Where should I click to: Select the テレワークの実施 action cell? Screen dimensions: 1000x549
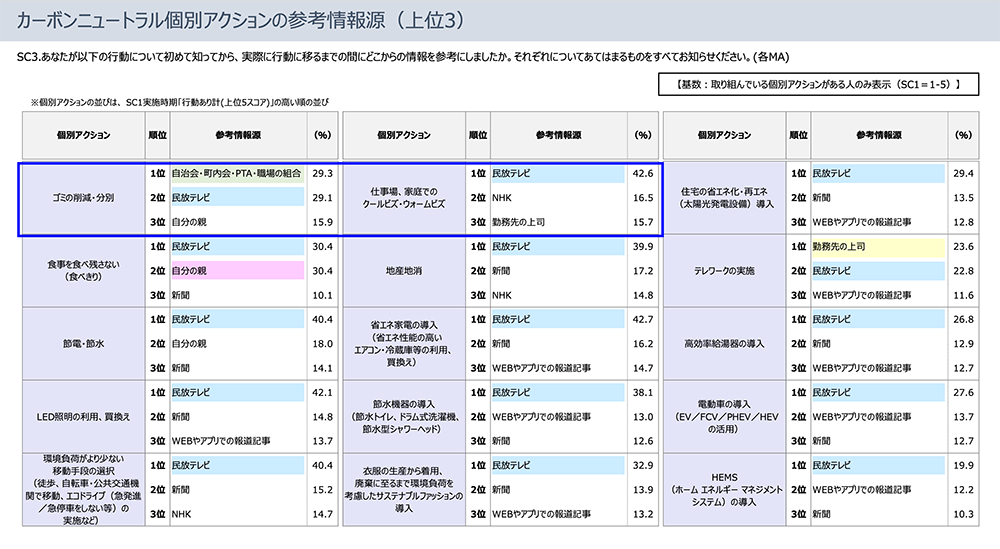pyautogui.click(x=724, y=271)
